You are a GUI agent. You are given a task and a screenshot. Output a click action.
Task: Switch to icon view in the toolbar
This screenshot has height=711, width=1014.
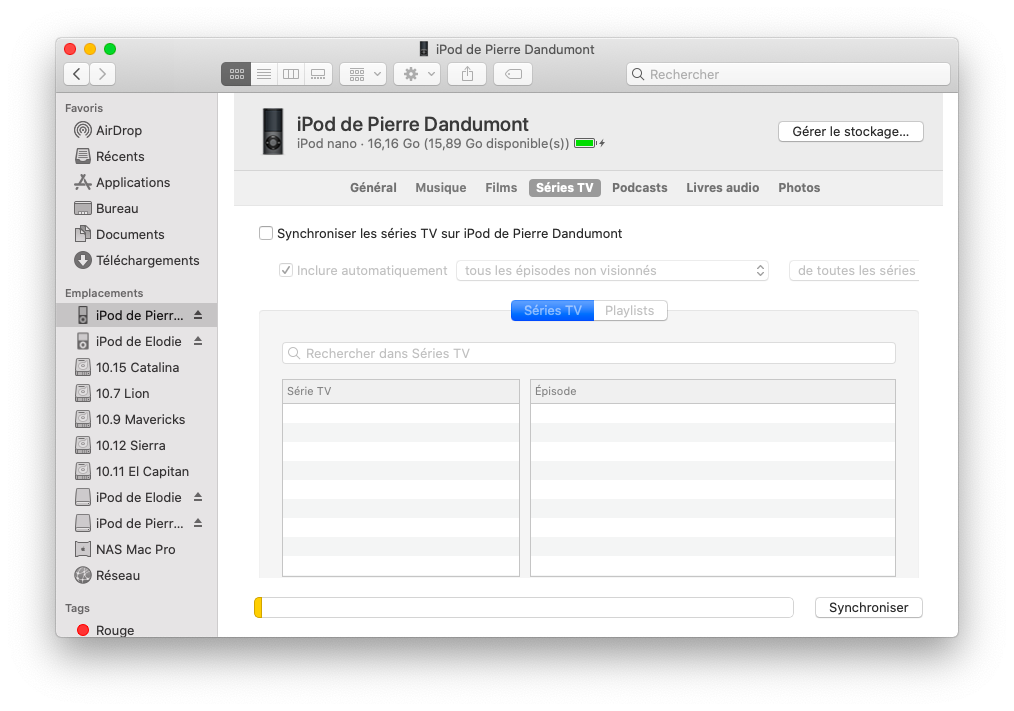pyautogui.click(x=236, y=74)
